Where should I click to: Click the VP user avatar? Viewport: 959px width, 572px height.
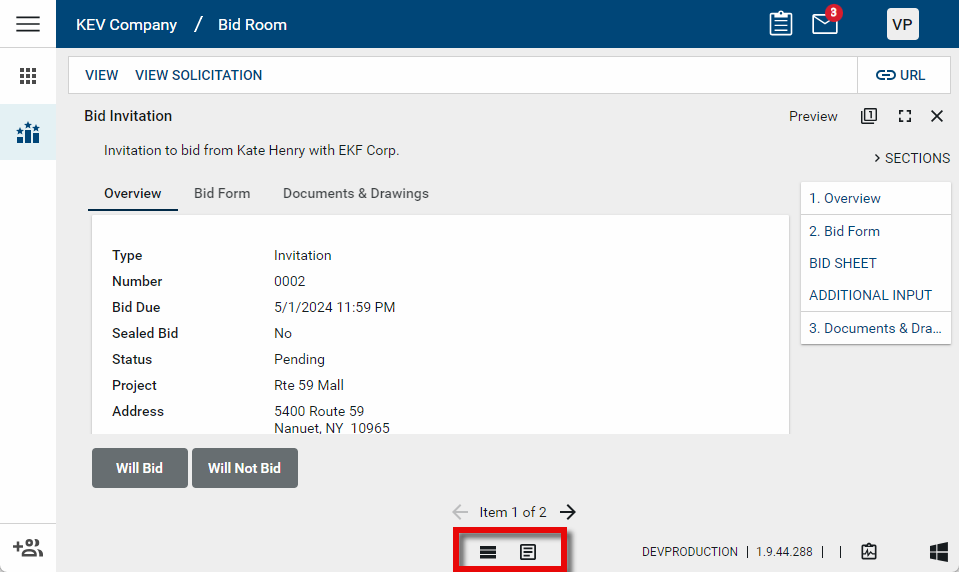902,24
